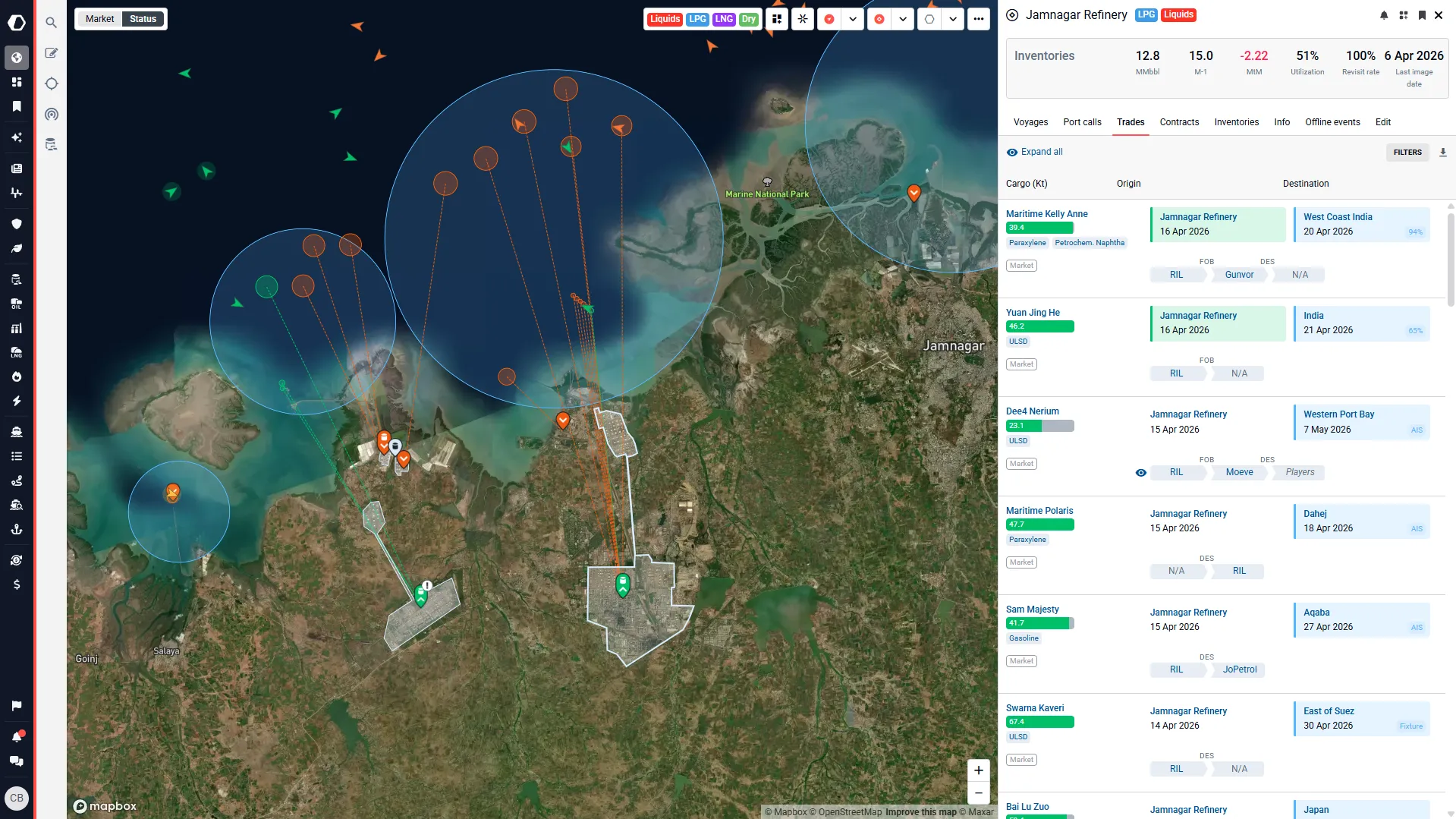Click the Dee4 Nerium cargo bar 23.1
The image size is (1456, 819).
point(1039,426)
